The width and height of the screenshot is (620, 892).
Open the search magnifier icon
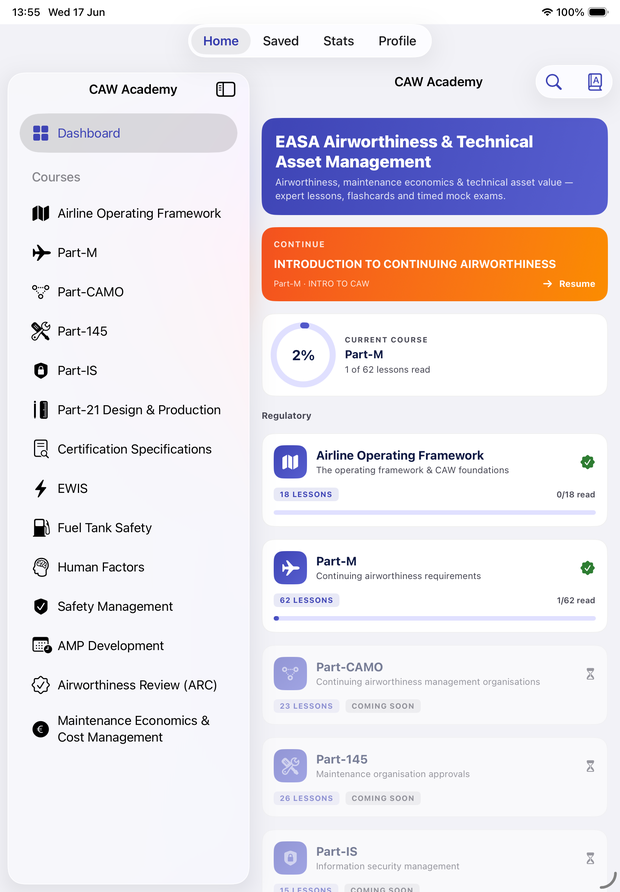pyautogui.click(x=553, y=82)
